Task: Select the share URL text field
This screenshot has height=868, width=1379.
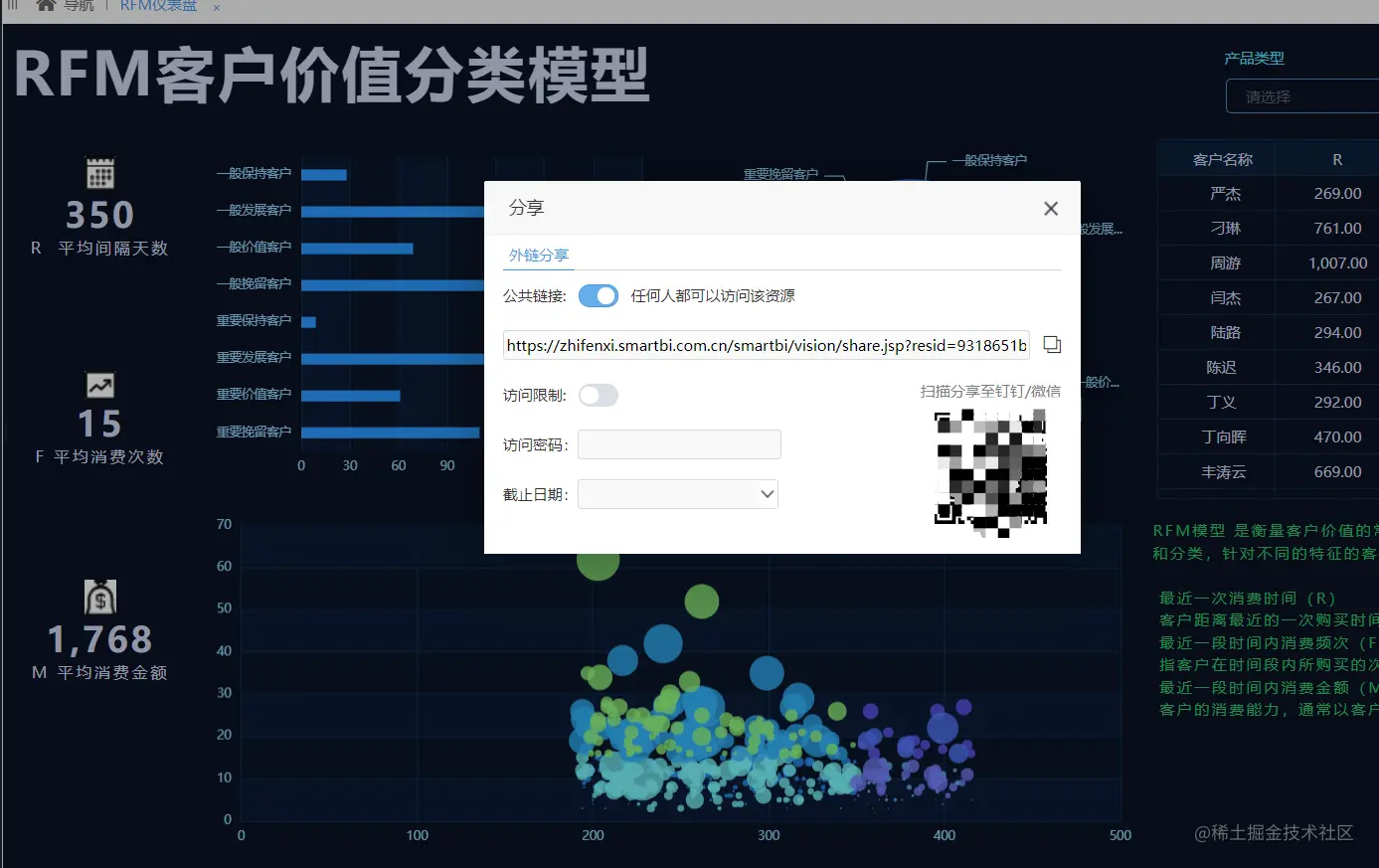Action: [x=766, y=345]
